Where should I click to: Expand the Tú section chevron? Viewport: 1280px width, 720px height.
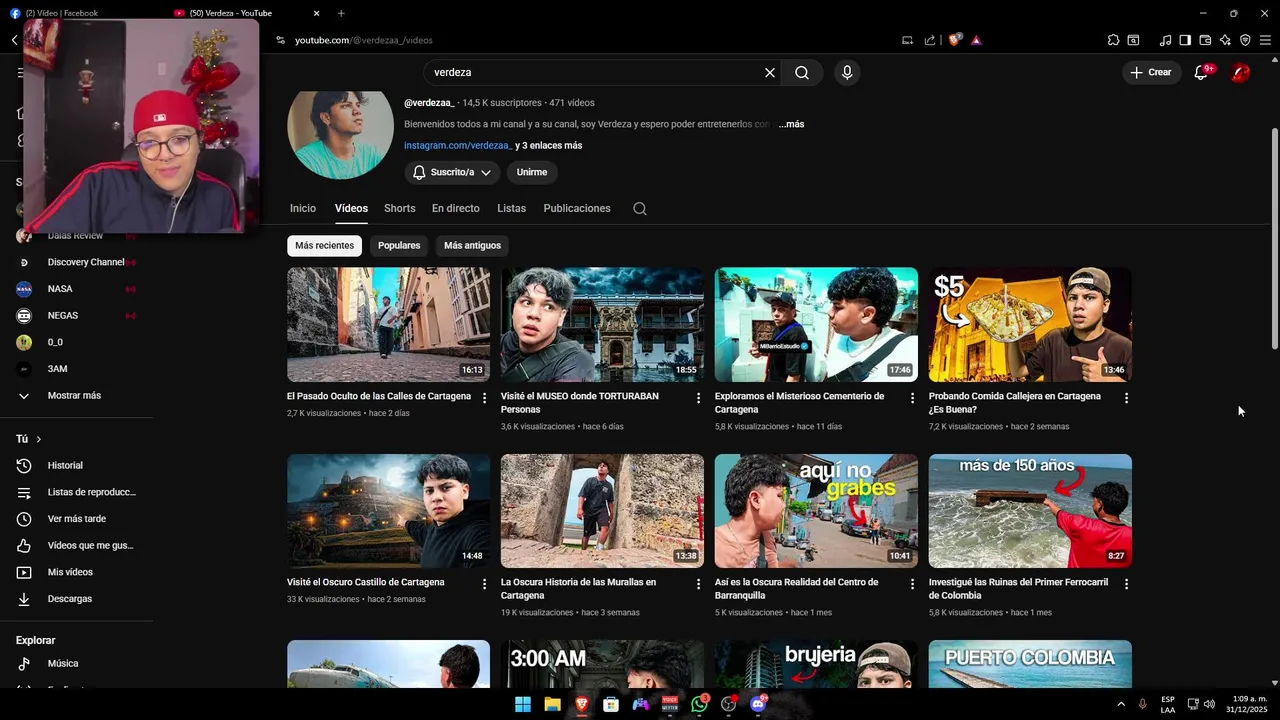(39, 439)
